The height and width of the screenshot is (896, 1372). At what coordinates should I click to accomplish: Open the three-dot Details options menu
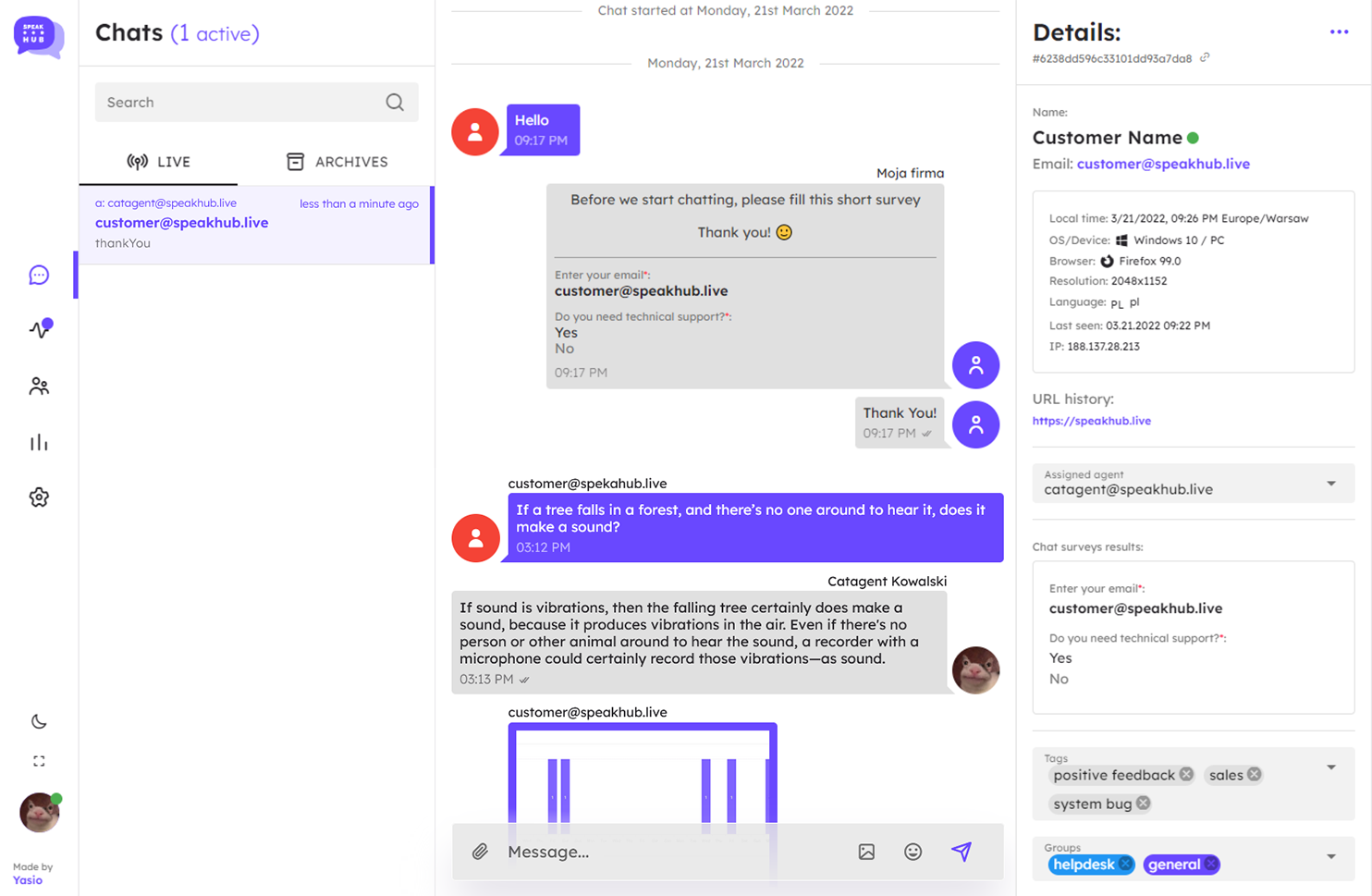coord(1339,32)
